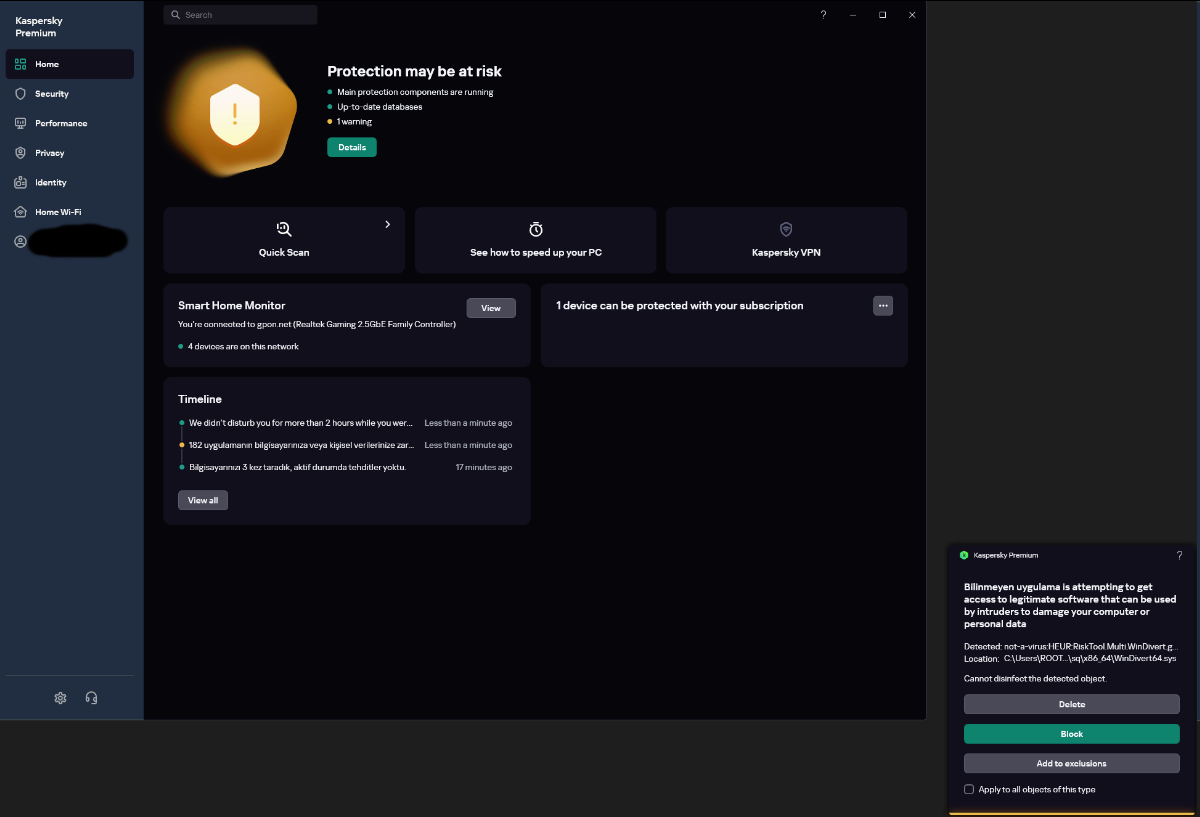Click Add to exclusions in notification
Viewport: 1200px width, 817px height.
click(x=1072, y=763)
